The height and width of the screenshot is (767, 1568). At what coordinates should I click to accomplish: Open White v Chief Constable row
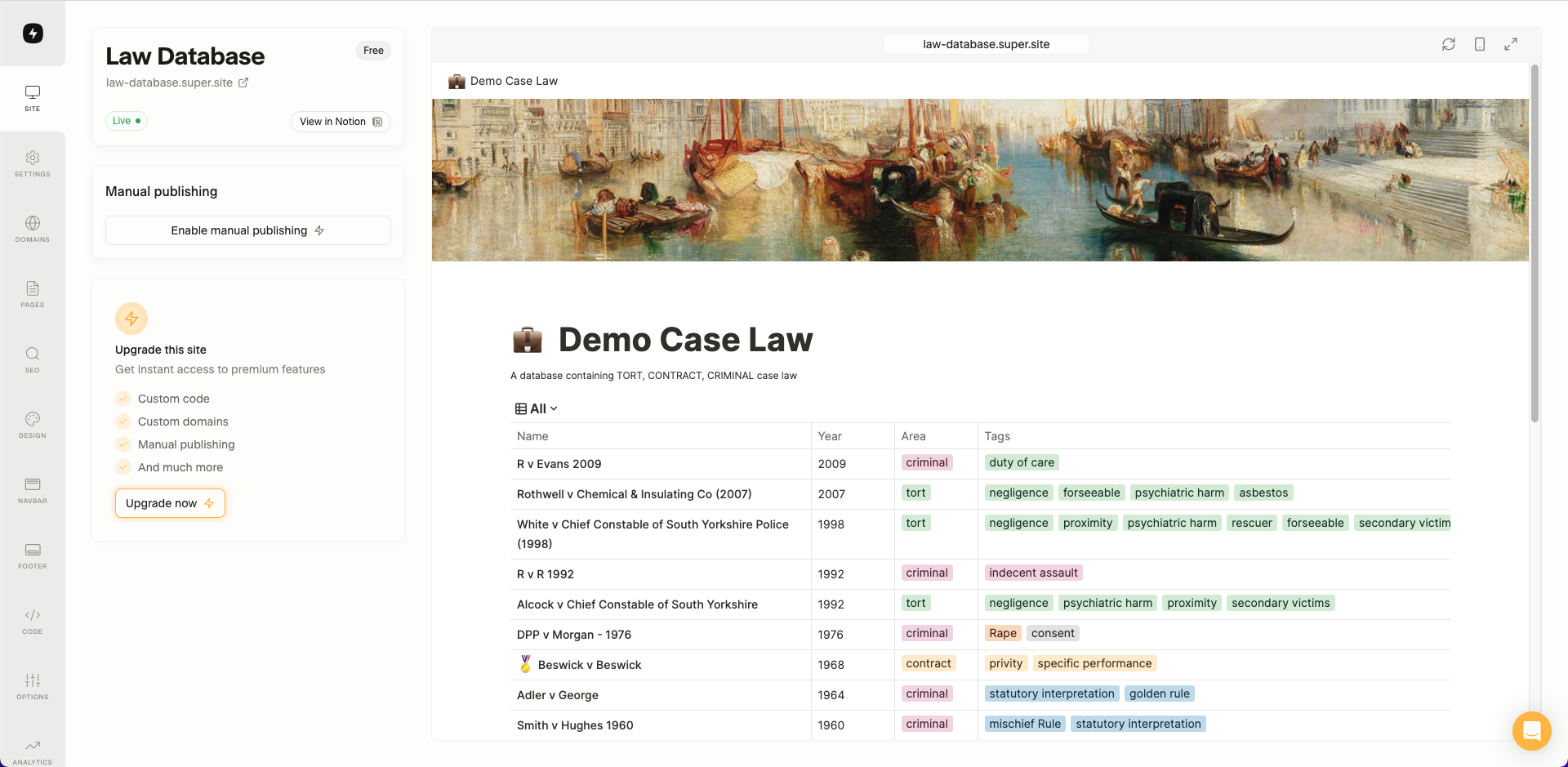pyautogui.click(x=653, y=534)
